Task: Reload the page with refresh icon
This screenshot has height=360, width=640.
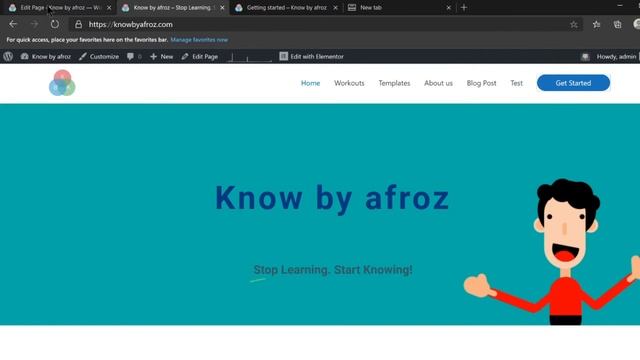Action: (55, 24)
